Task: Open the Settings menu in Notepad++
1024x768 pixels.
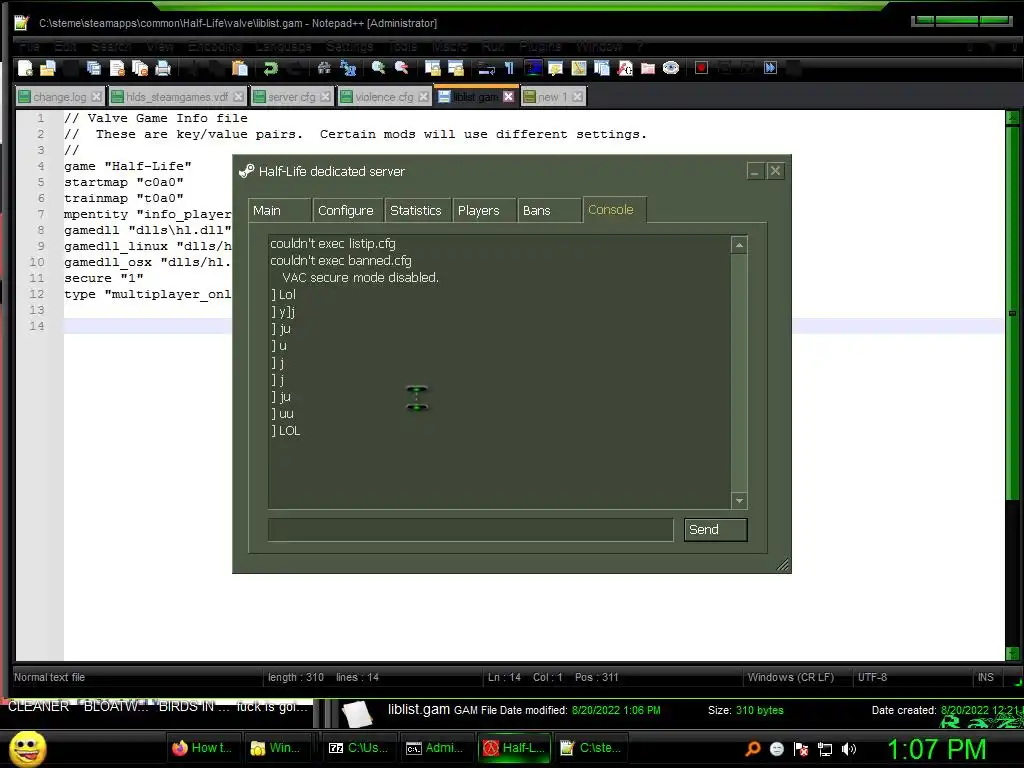Action: pyautogui.click(x=349, y=46)
